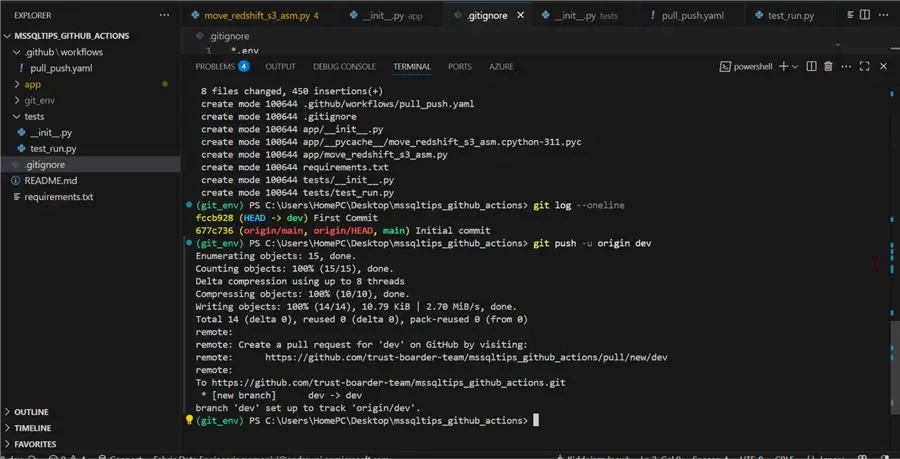Open the OUTPUT panel tab
The width and height of the screenshot is (900, 459).
coord(280,67)
